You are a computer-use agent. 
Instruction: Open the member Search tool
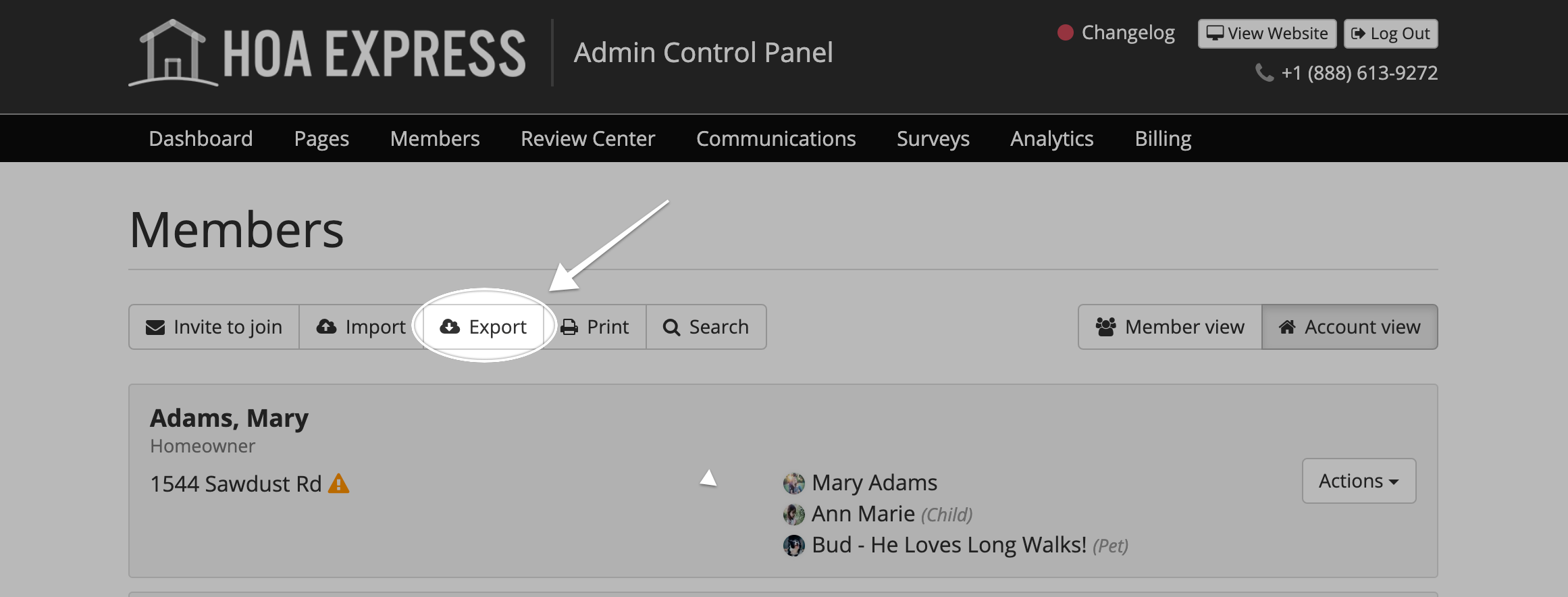coord(706,327)
